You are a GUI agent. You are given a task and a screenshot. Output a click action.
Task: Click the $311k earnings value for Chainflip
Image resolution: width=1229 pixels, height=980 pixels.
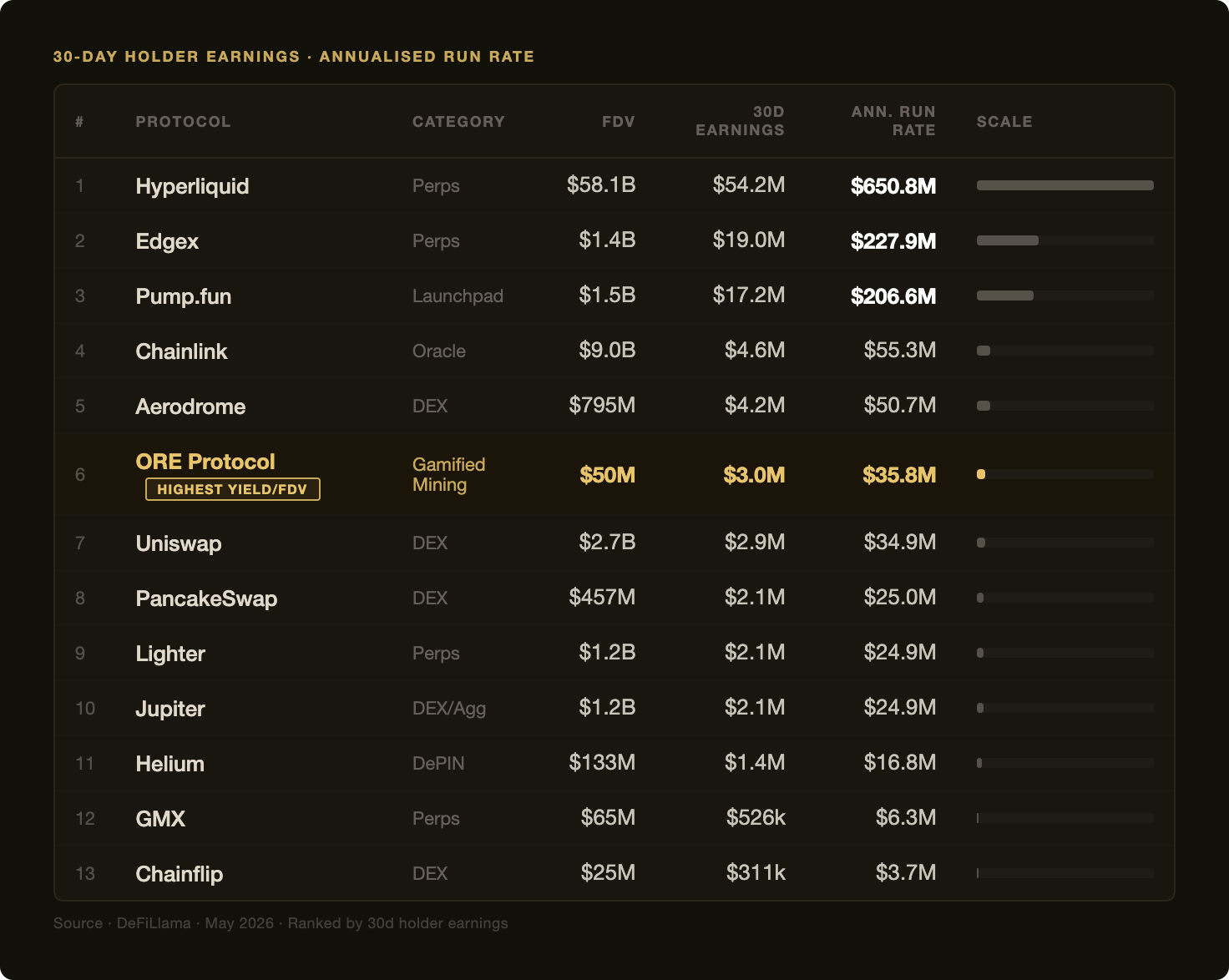coord(756,872)
